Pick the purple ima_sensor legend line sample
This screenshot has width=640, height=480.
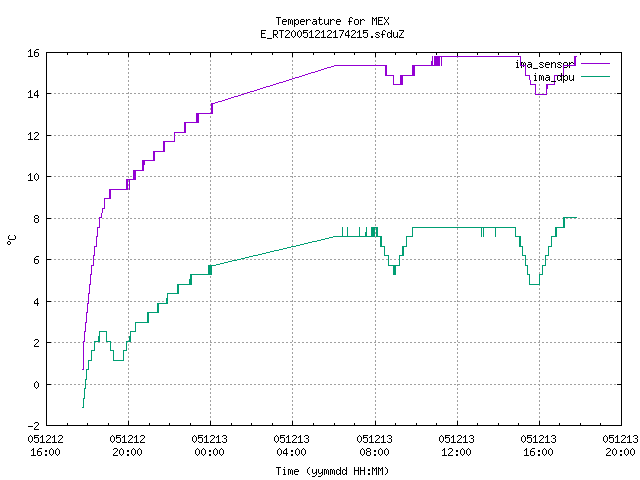pos(595,64)
